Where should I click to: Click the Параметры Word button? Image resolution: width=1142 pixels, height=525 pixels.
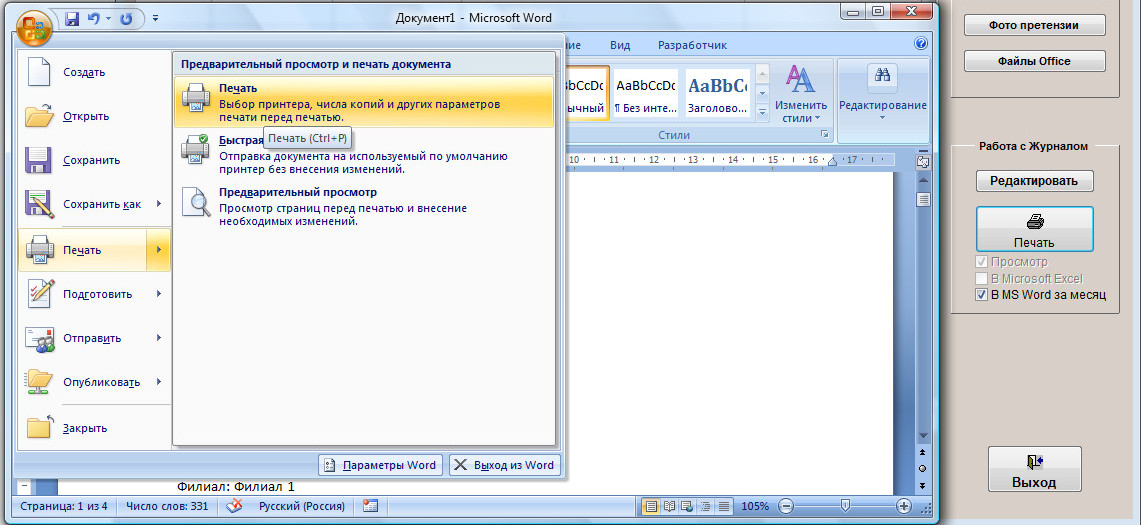click(x=380, y=465)
